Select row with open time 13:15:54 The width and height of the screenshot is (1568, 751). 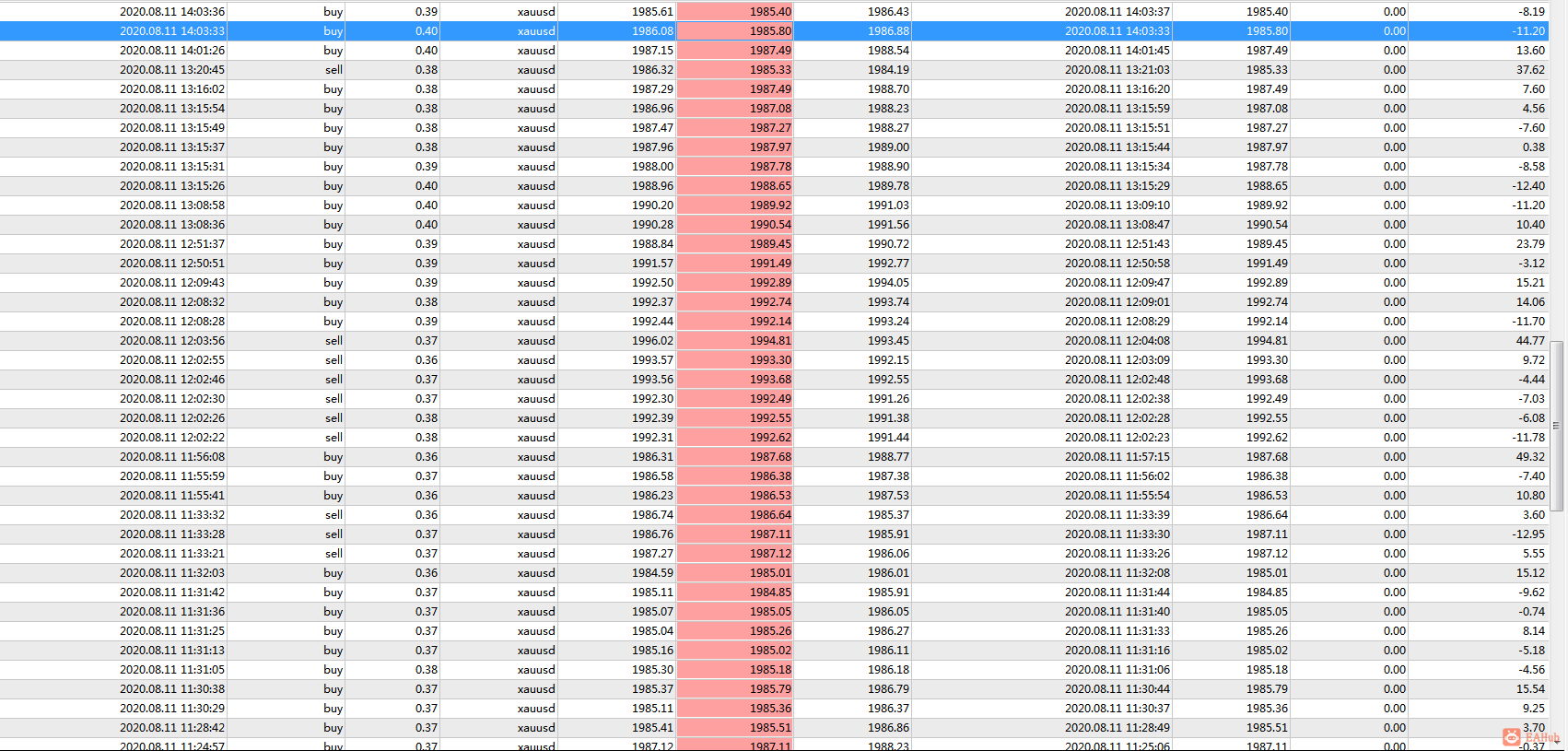tap(774, 109)
